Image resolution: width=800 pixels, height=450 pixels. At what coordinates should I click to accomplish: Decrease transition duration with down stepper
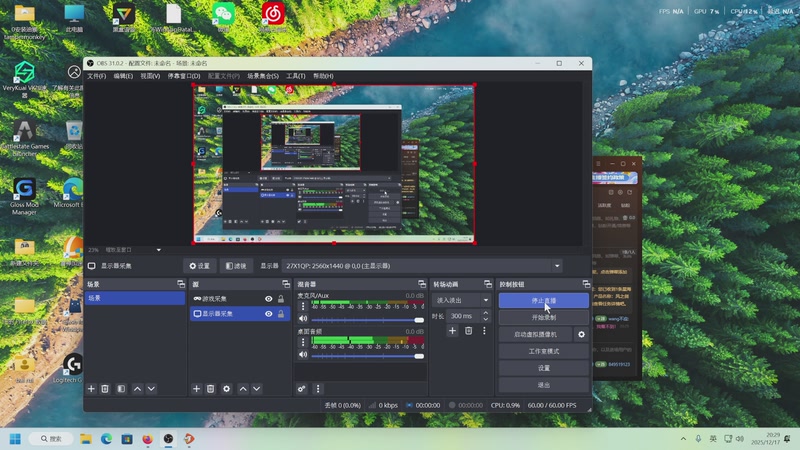point(486,319)
